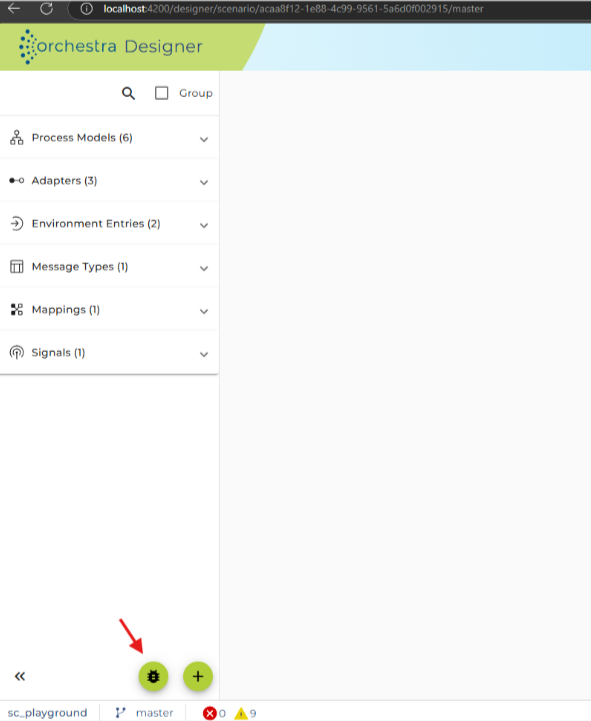Click the git branch icon
The height and width of the screenshot is (721, 591).
120,713
